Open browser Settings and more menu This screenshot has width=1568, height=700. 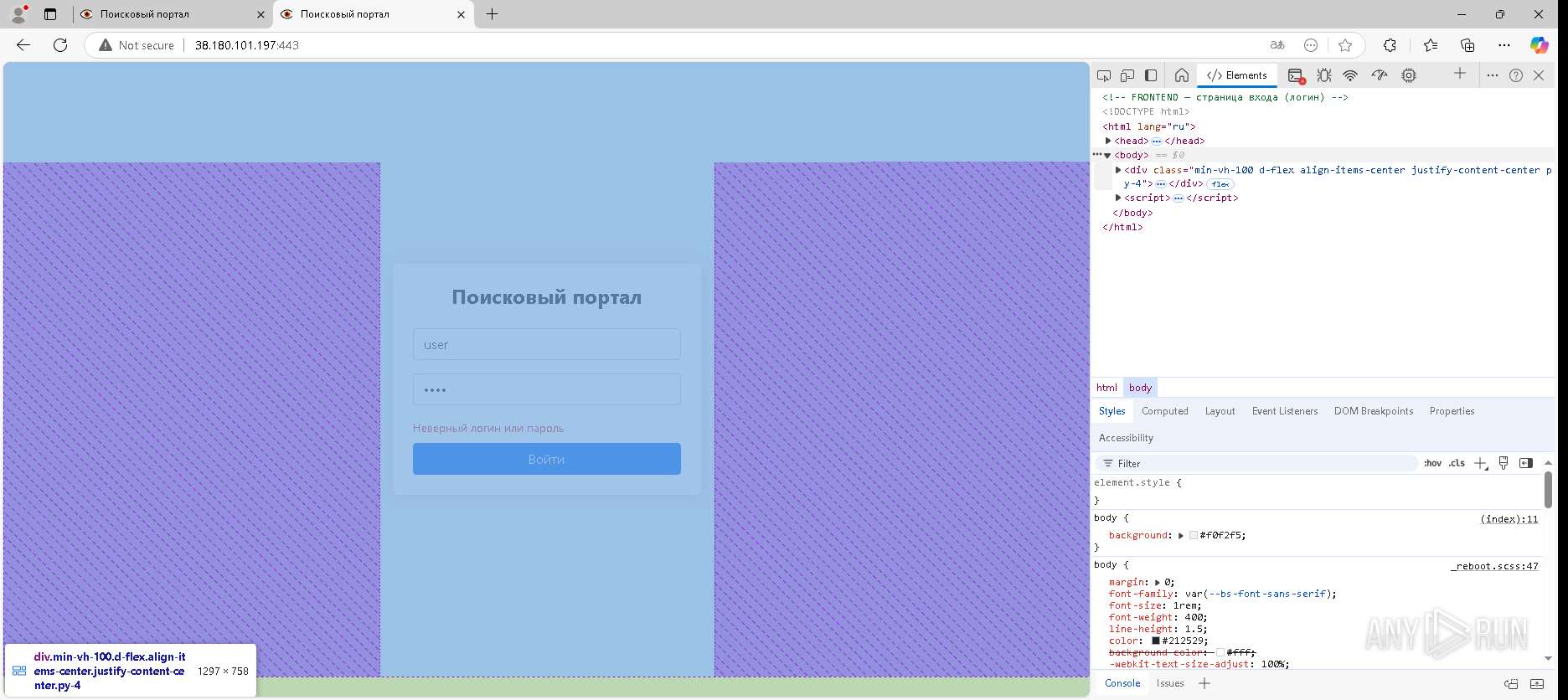pos(1504,45)
